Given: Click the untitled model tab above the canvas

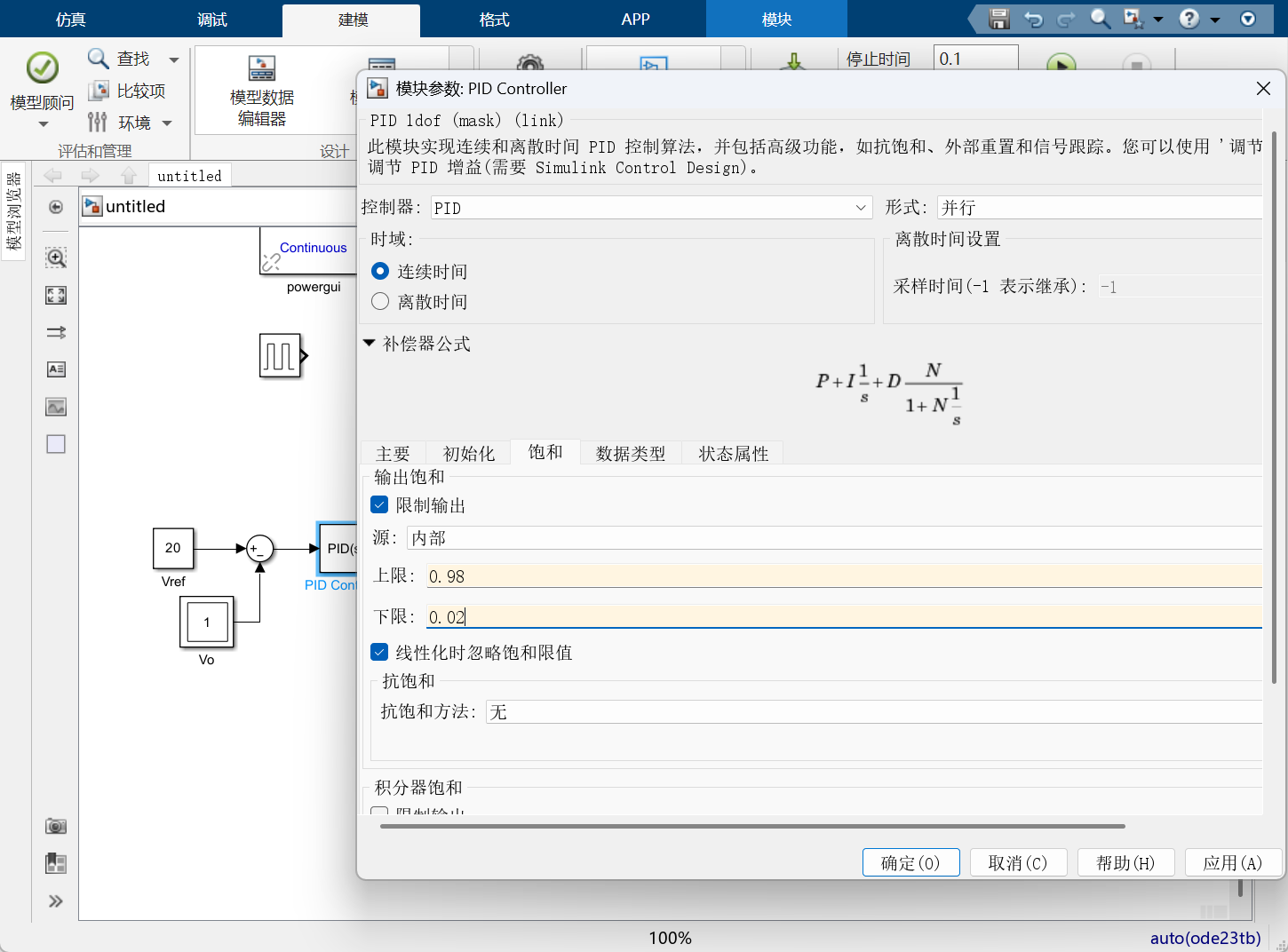Looking at the screenshot, I should pyautogui.click(x=189, y=176).
